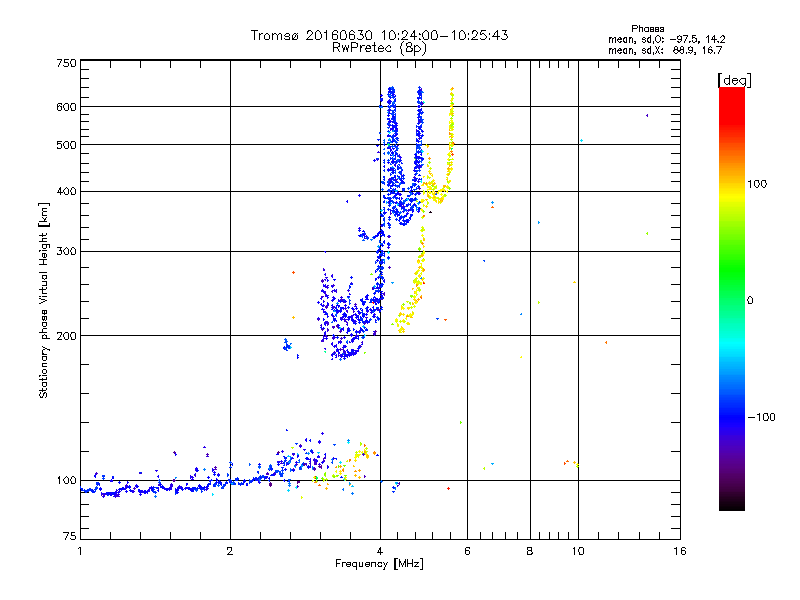The height and width of the screenshot is (600, 800).
Task: Click the 'Frequency [MHz]' axis label
Action: tap(379, 564)
